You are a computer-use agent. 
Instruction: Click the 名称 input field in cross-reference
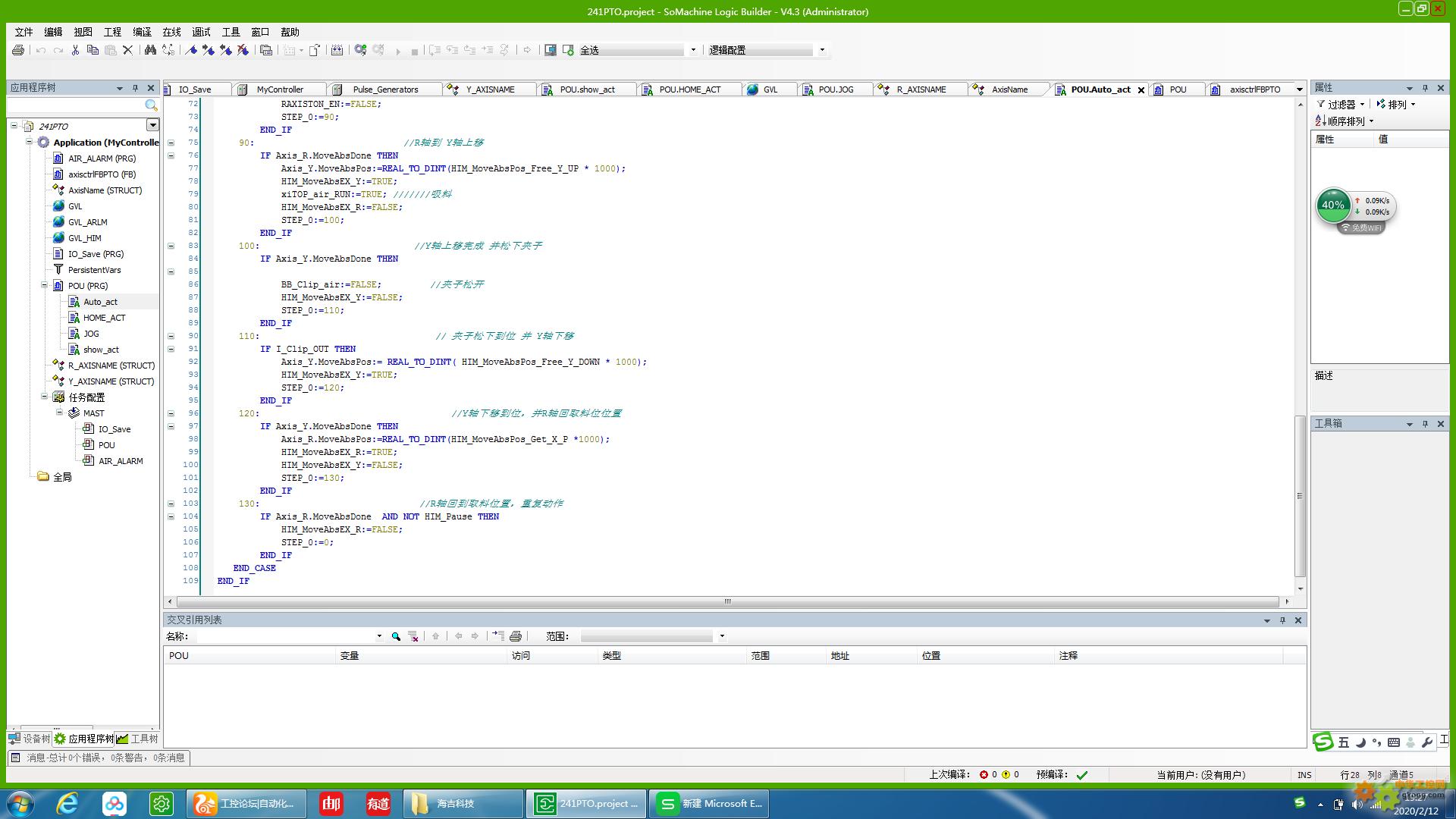[285, 636]
